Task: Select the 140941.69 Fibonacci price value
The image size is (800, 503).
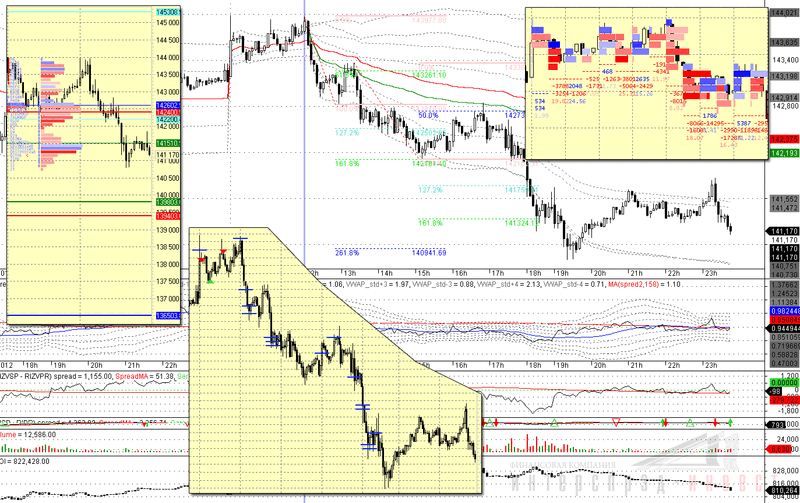Action: [429, 253]
